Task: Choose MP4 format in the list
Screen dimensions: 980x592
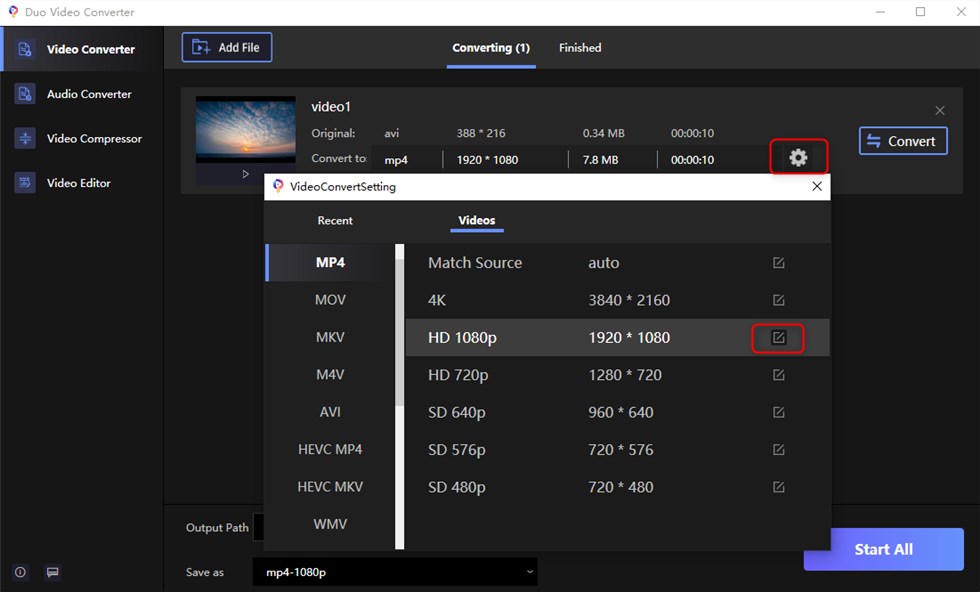Action: tap(330, 263)
